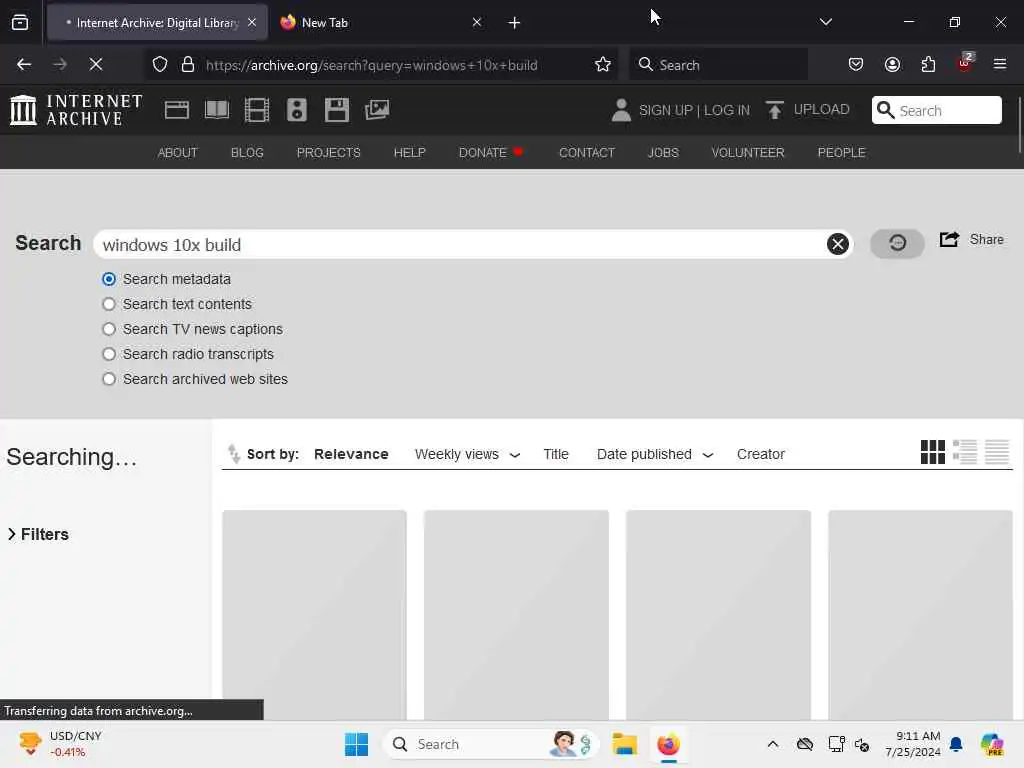The width and height of the screenshot is (1024, 768).
Task: Open File Explorer from taskbar
Action: point(624,744)
